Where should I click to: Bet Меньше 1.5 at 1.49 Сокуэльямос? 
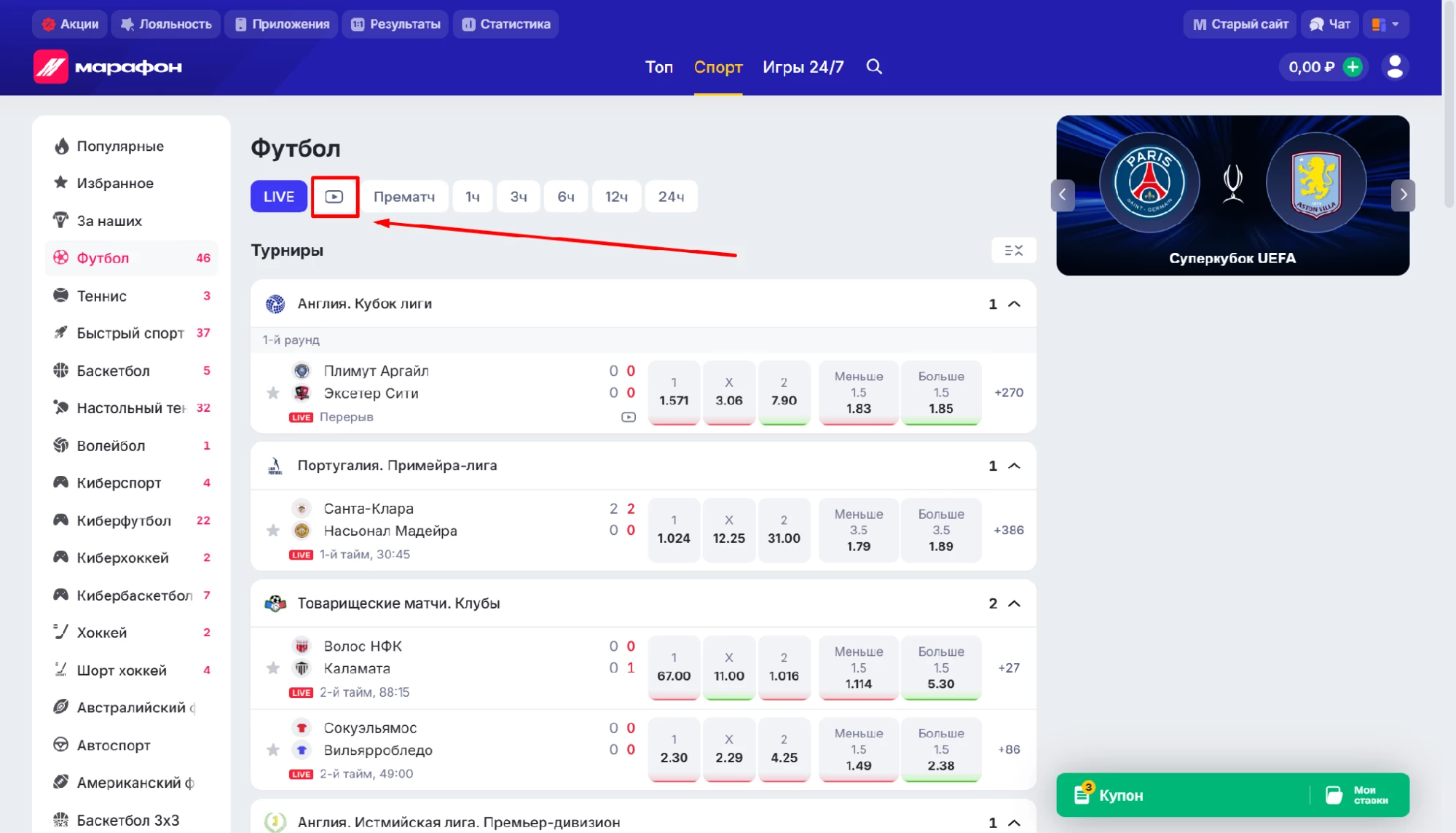point(859,750)
